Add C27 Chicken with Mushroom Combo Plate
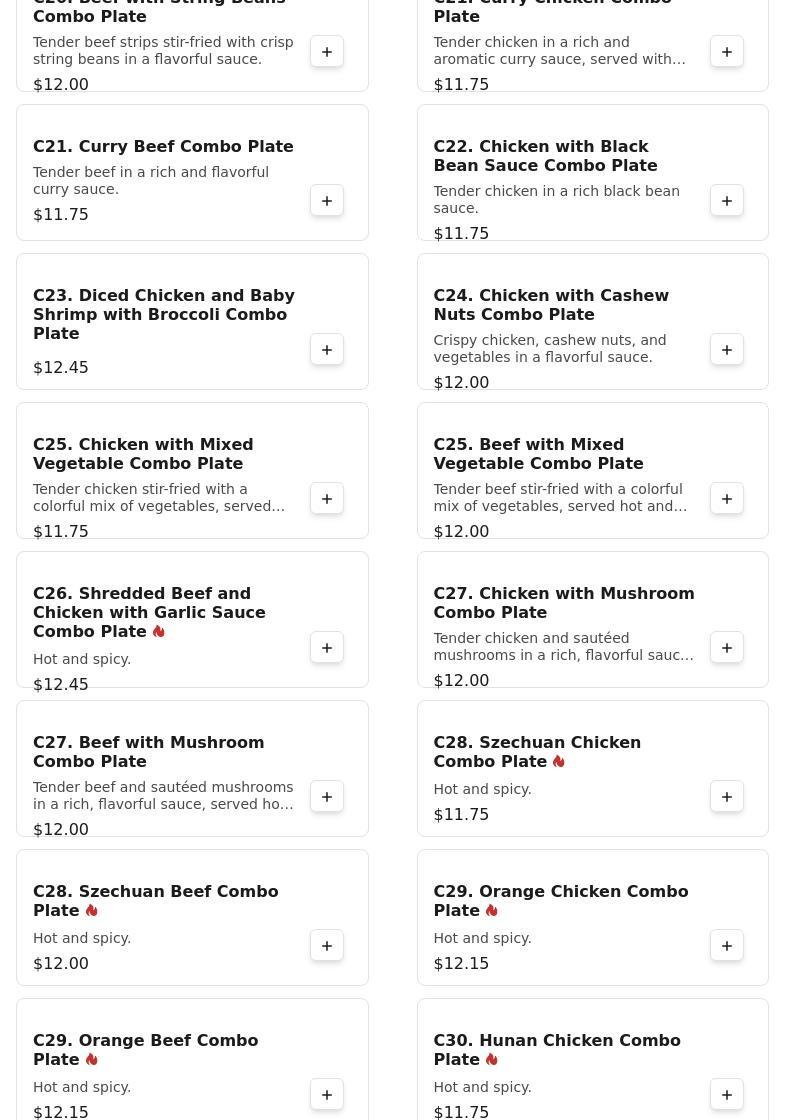This screenshot has width=785, height=1120. (x=727, y=648)
